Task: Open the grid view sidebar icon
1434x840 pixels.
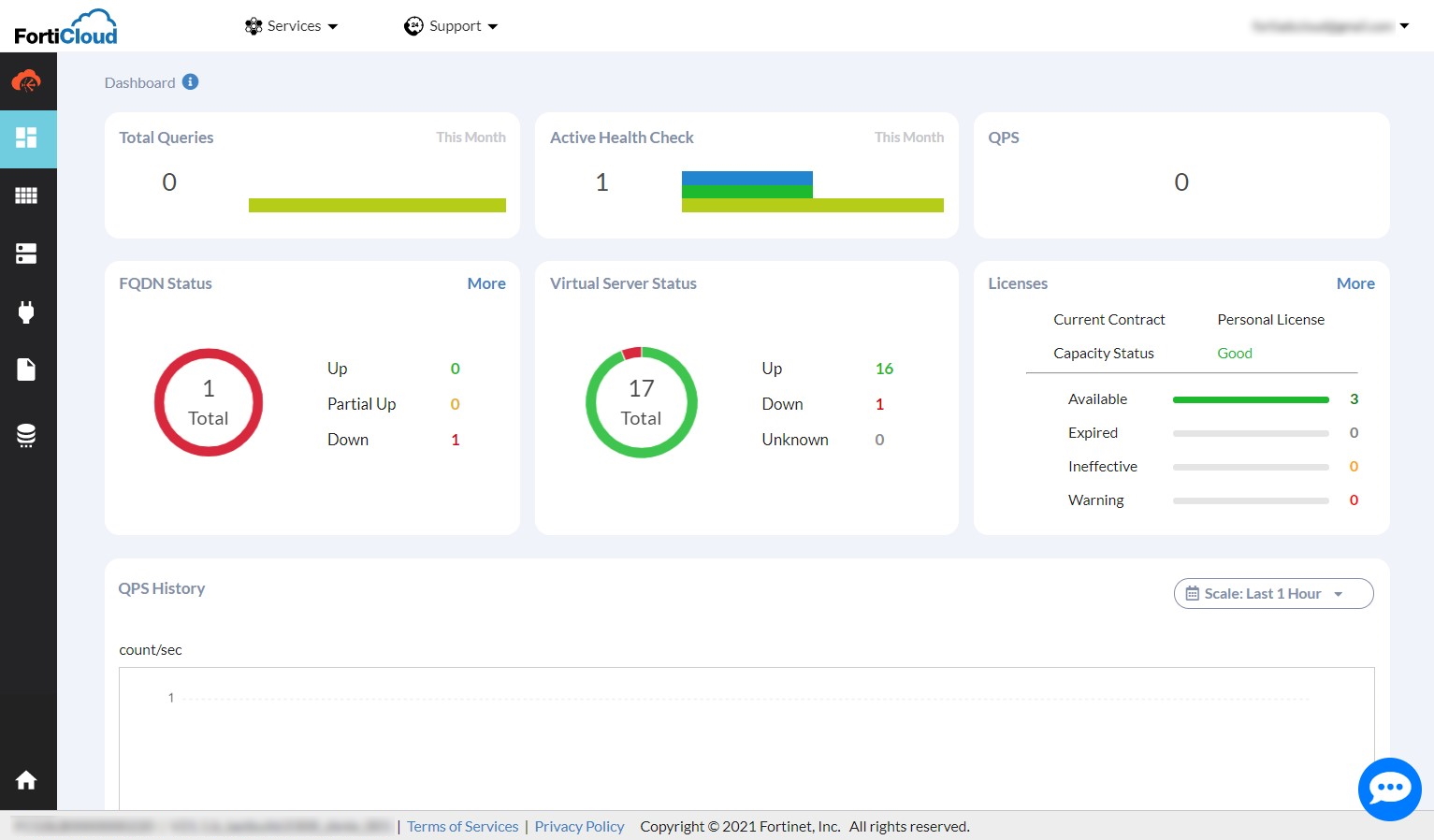Action: coord(28,195)
